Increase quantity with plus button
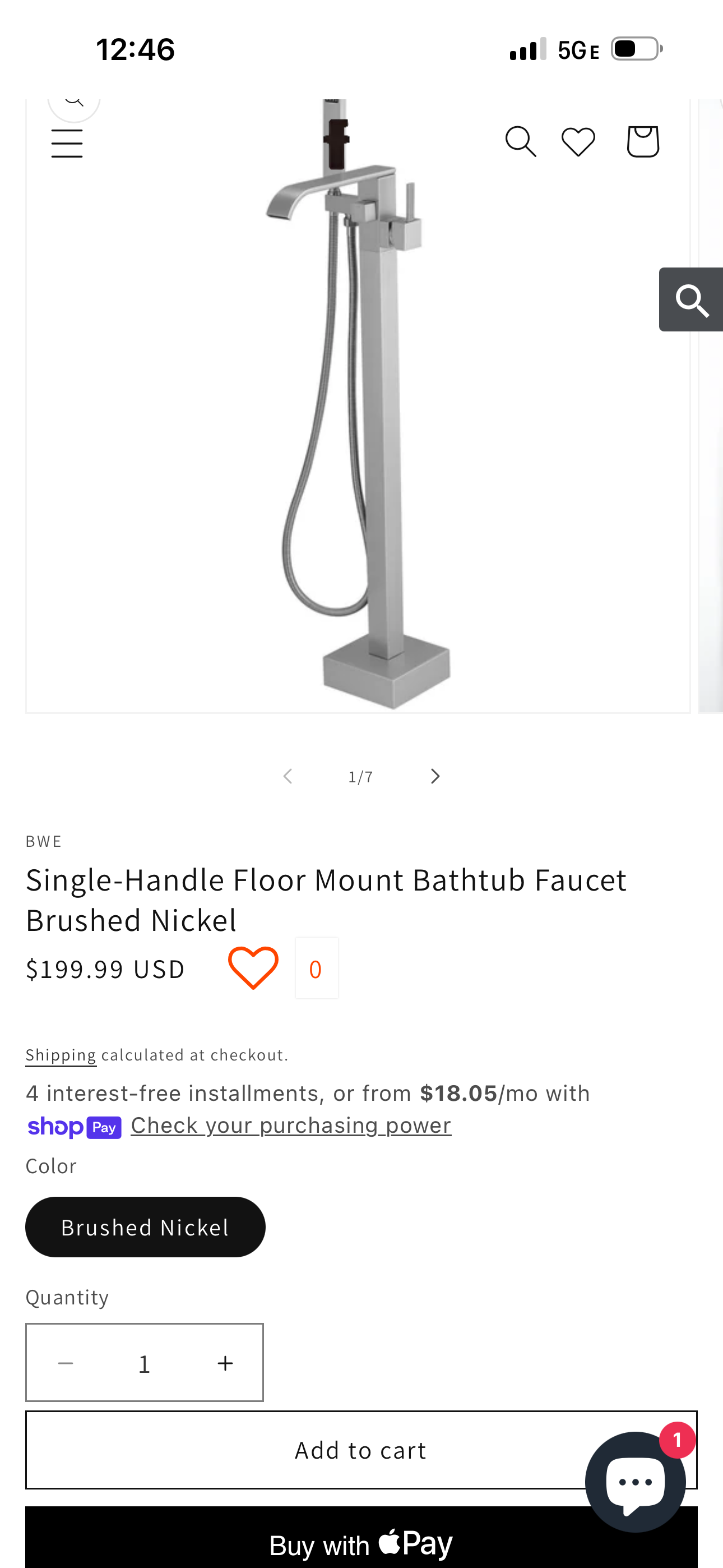 click(225, 1363)
